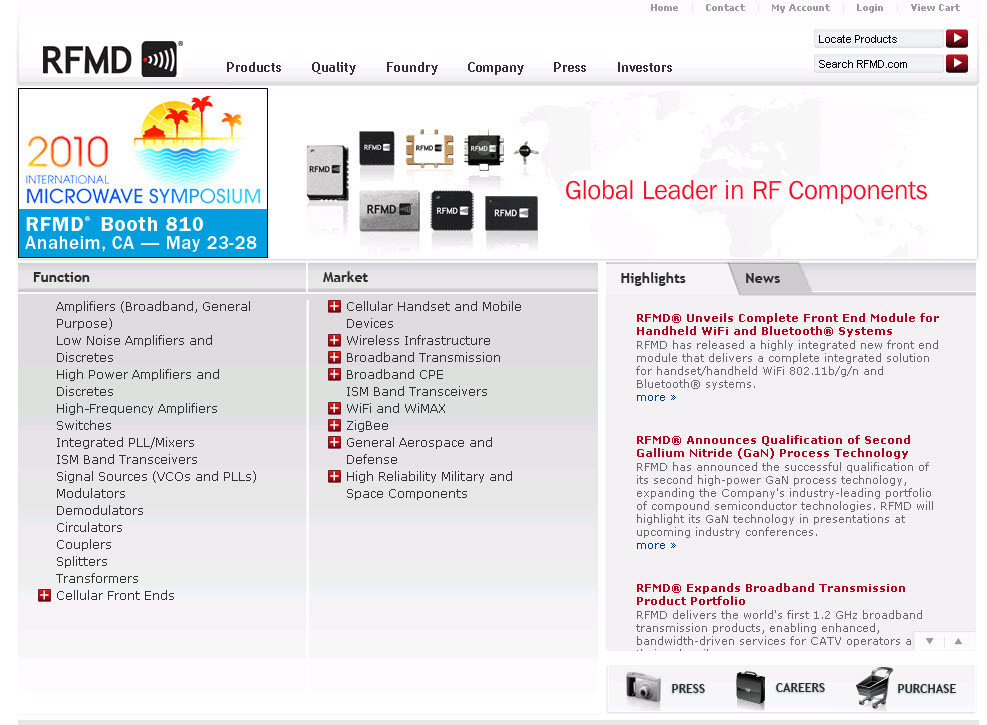Viewport: 987px width, 725px height.
Task: Select Splitters in Function list
Action: (82, 561)
